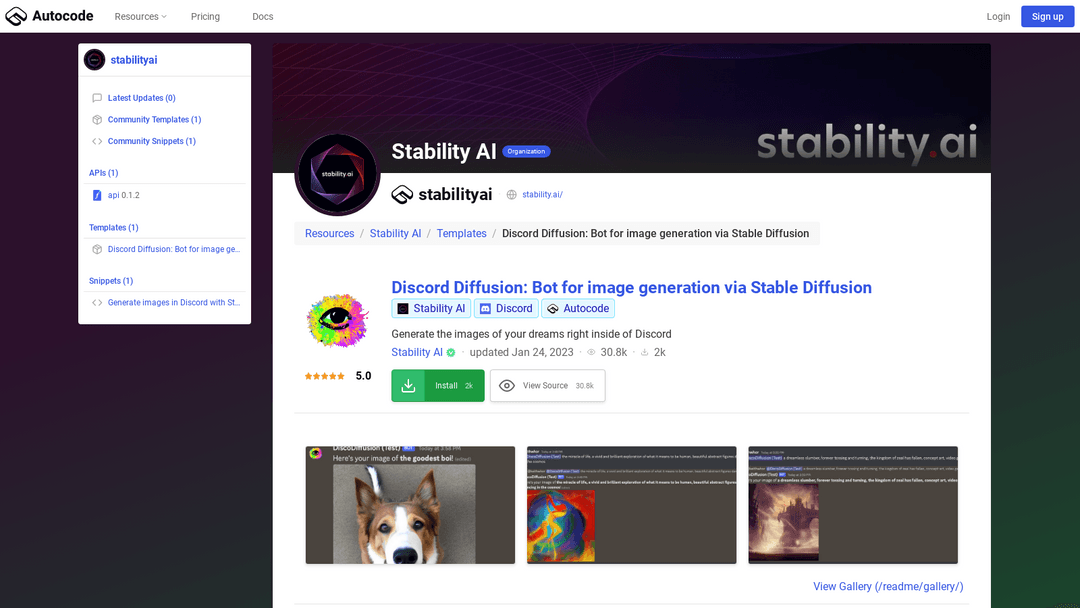Screen dimensions: 1080x608
Task: Click the Stability AI profile heading
Action: pyautogui.click(x=444, y=151)
